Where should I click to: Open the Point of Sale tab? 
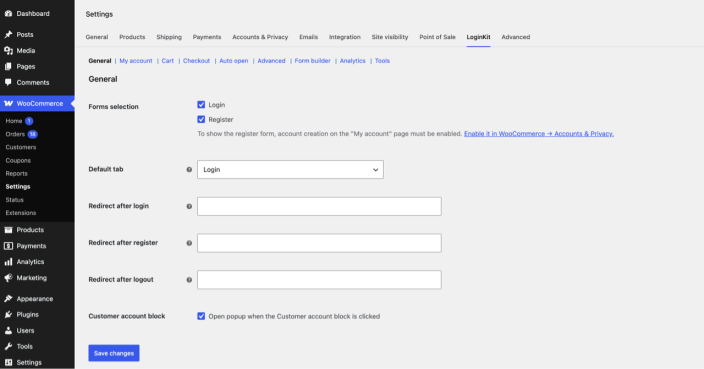pyautogui.click(x=437, y=37)
